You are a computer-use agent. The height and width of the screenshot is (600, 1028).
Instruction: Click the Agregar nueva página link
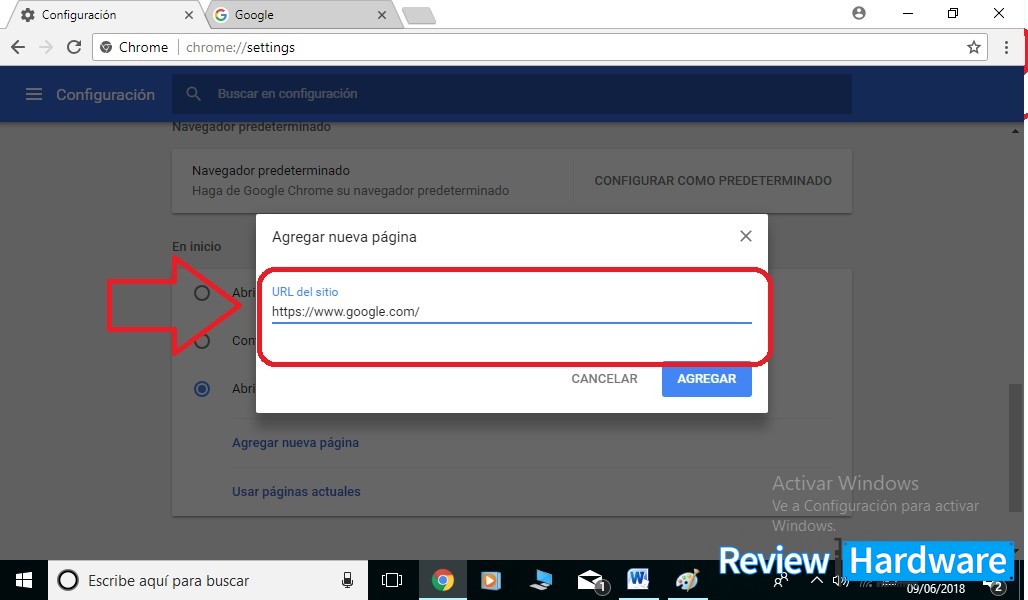pyautogui.click(x=295, y=443)
